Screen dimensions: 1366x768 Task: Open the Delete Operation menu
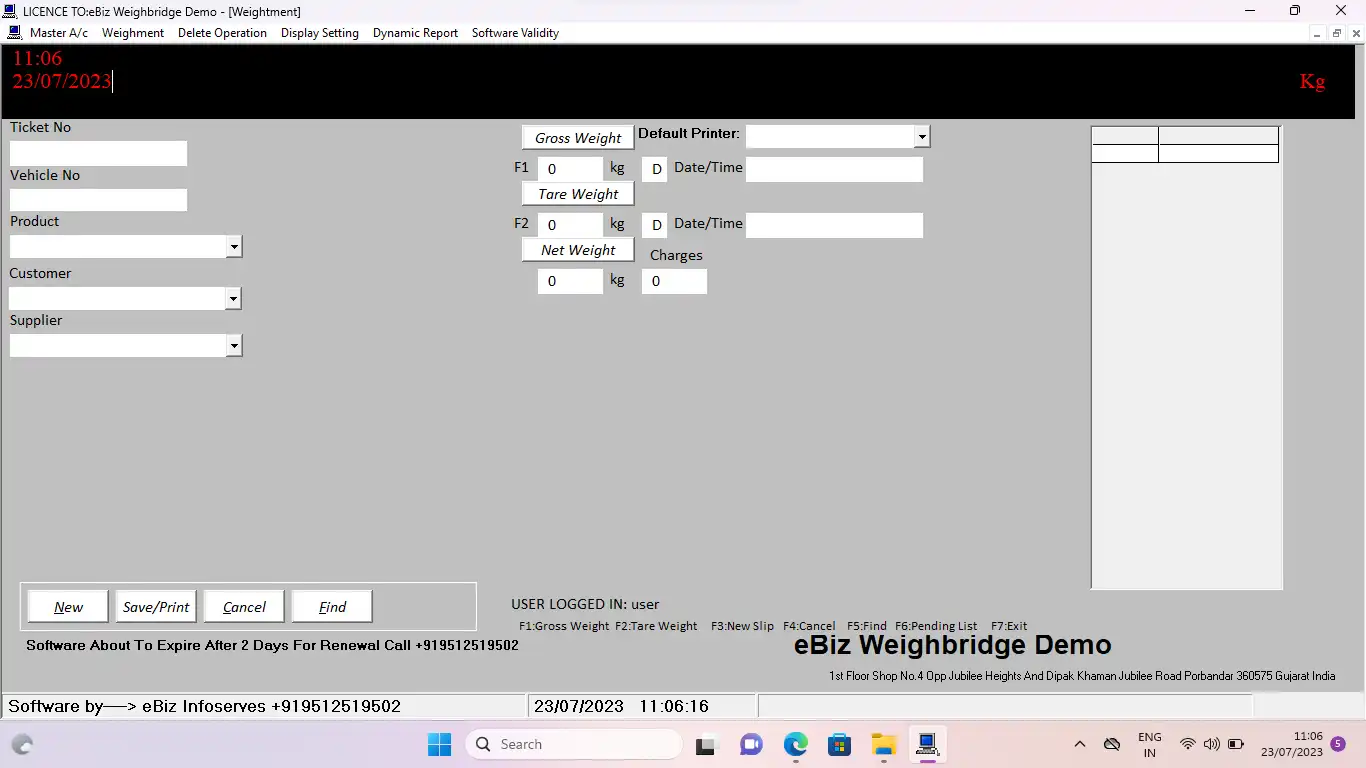tap(222, 33)
